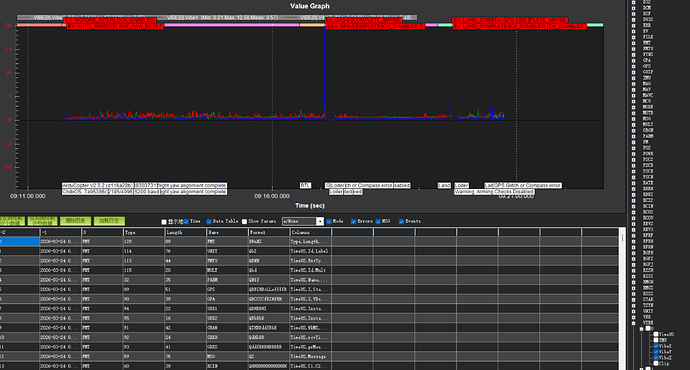Click the Land mode label on the graph
This screenshot has height=370, width=690.
coord(444,186)
